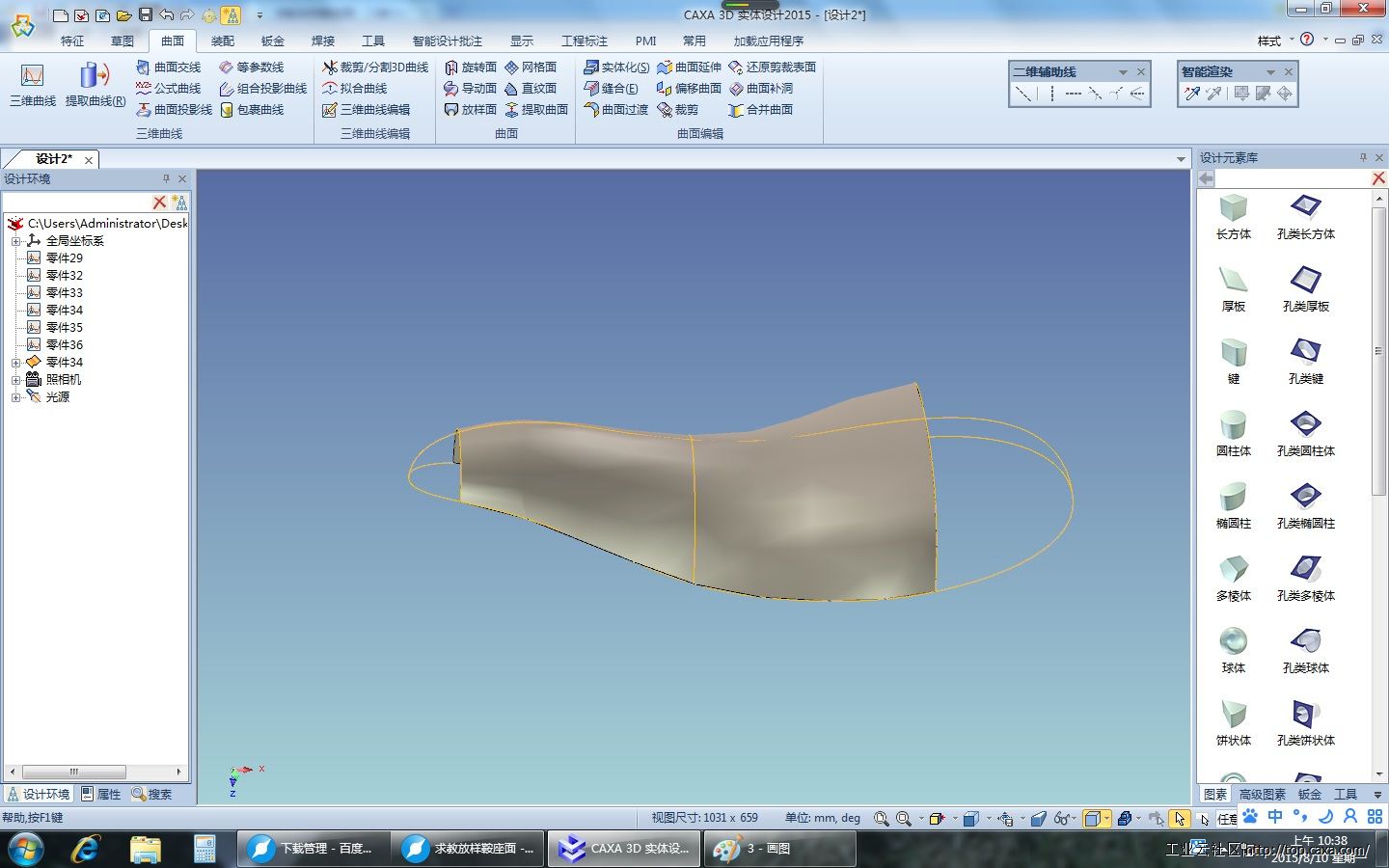Viewport: 1389px width, 868px height.
Task: Open document tab list dropdown arrow
Action: click(x=1181, y=159)
